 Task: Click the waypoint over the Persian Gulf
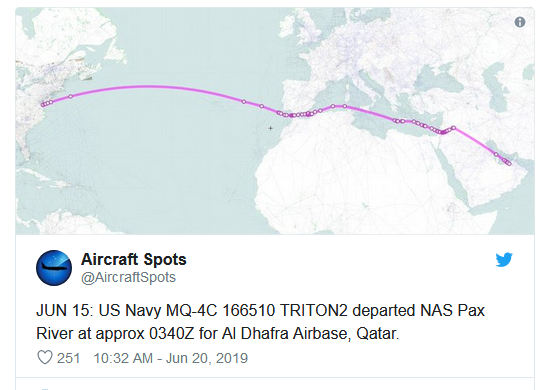click(x=496, y=154)
